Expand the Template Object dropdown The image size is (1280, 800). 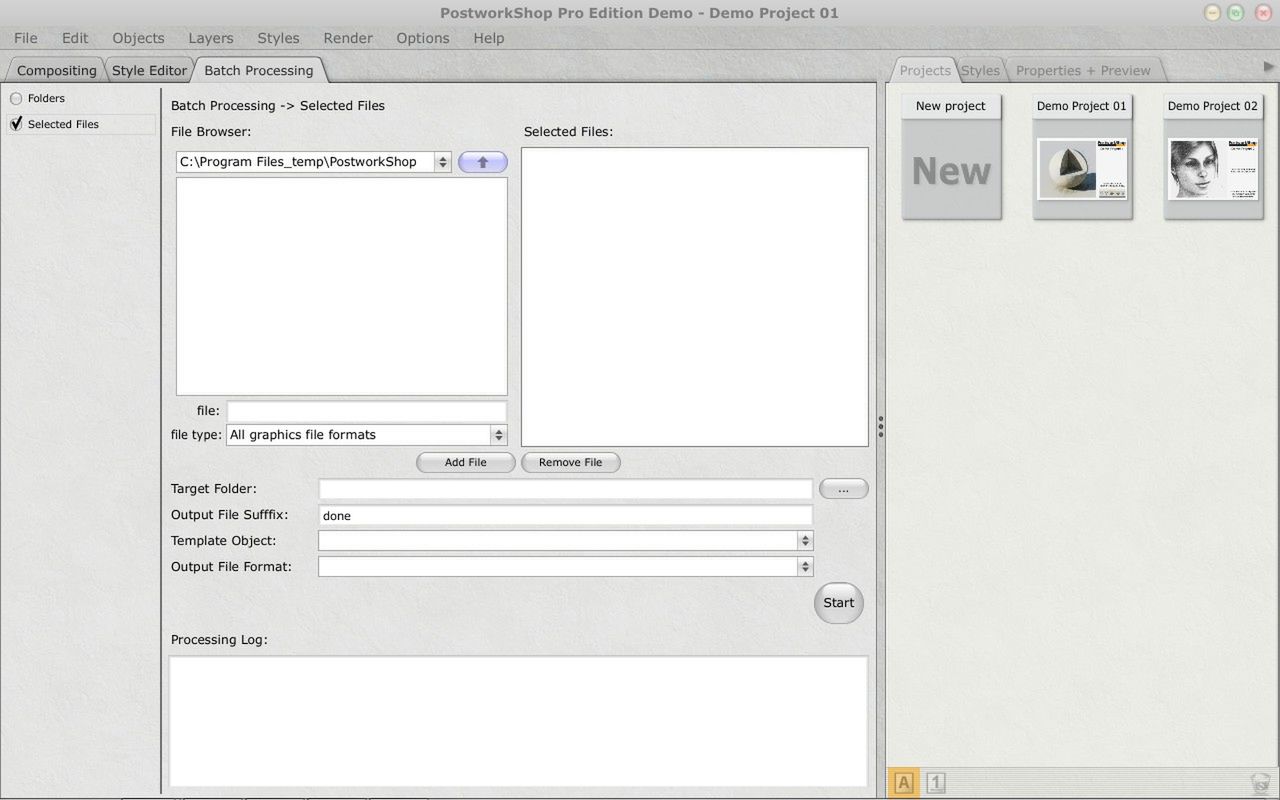pos(805,541)
